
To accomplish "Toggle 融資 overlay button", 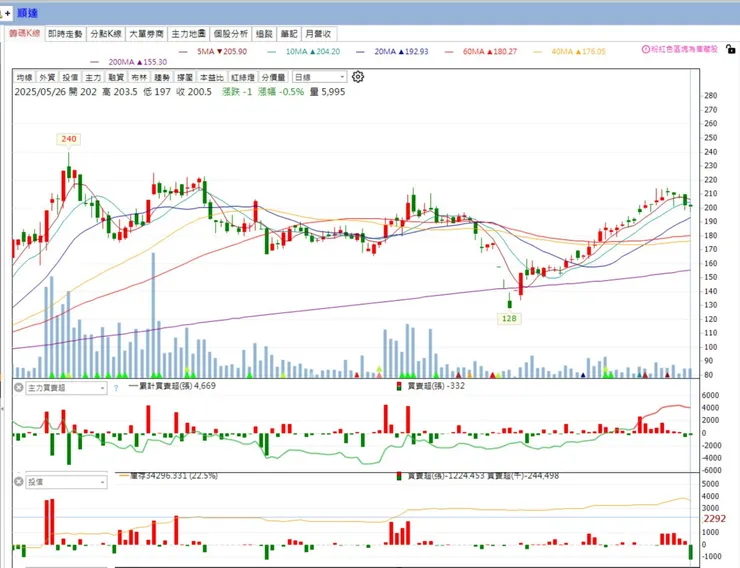I will [116, 77].
